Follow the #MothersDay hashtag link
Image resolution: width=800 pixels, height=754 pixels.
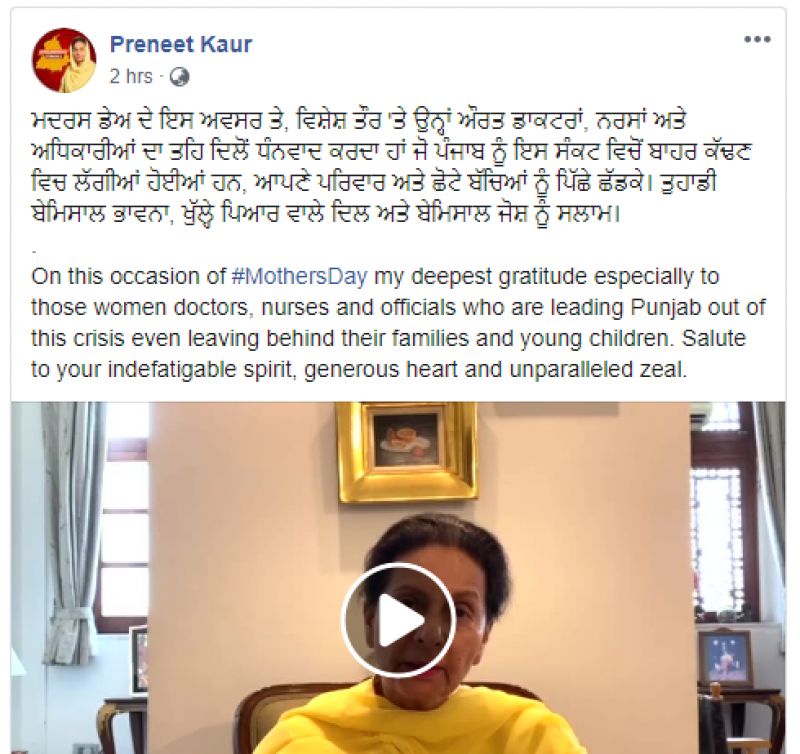pos(299,277)
